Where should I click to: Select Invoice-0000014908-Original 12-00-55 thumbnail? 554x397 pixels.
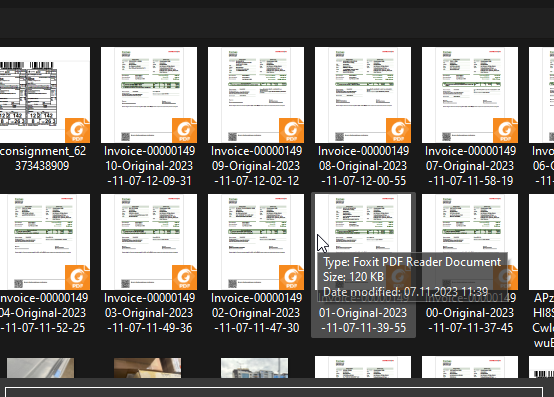pyautogui.click(x=363, y=95)
